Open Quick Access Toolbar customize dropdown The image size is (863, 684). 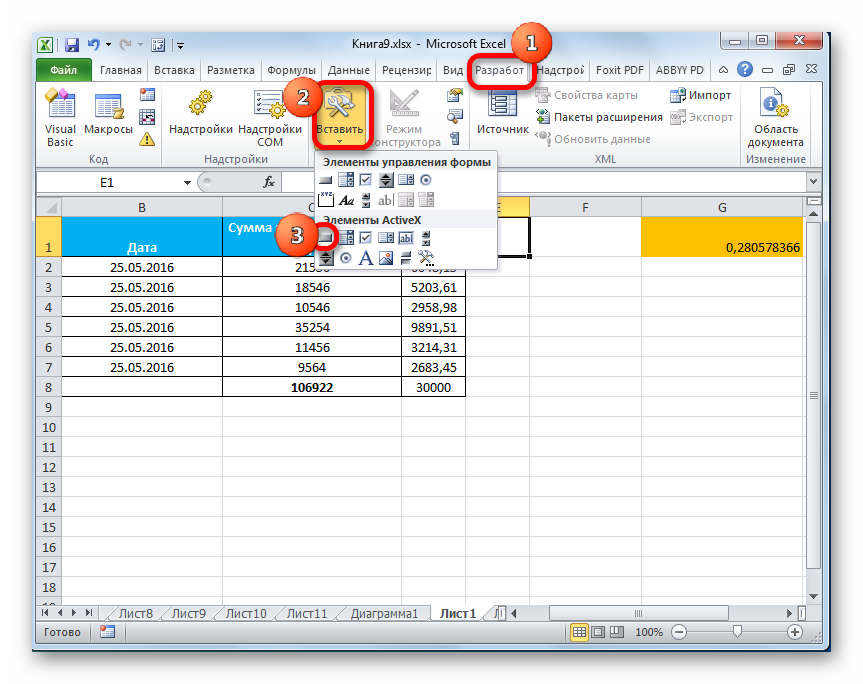point(180,45)
